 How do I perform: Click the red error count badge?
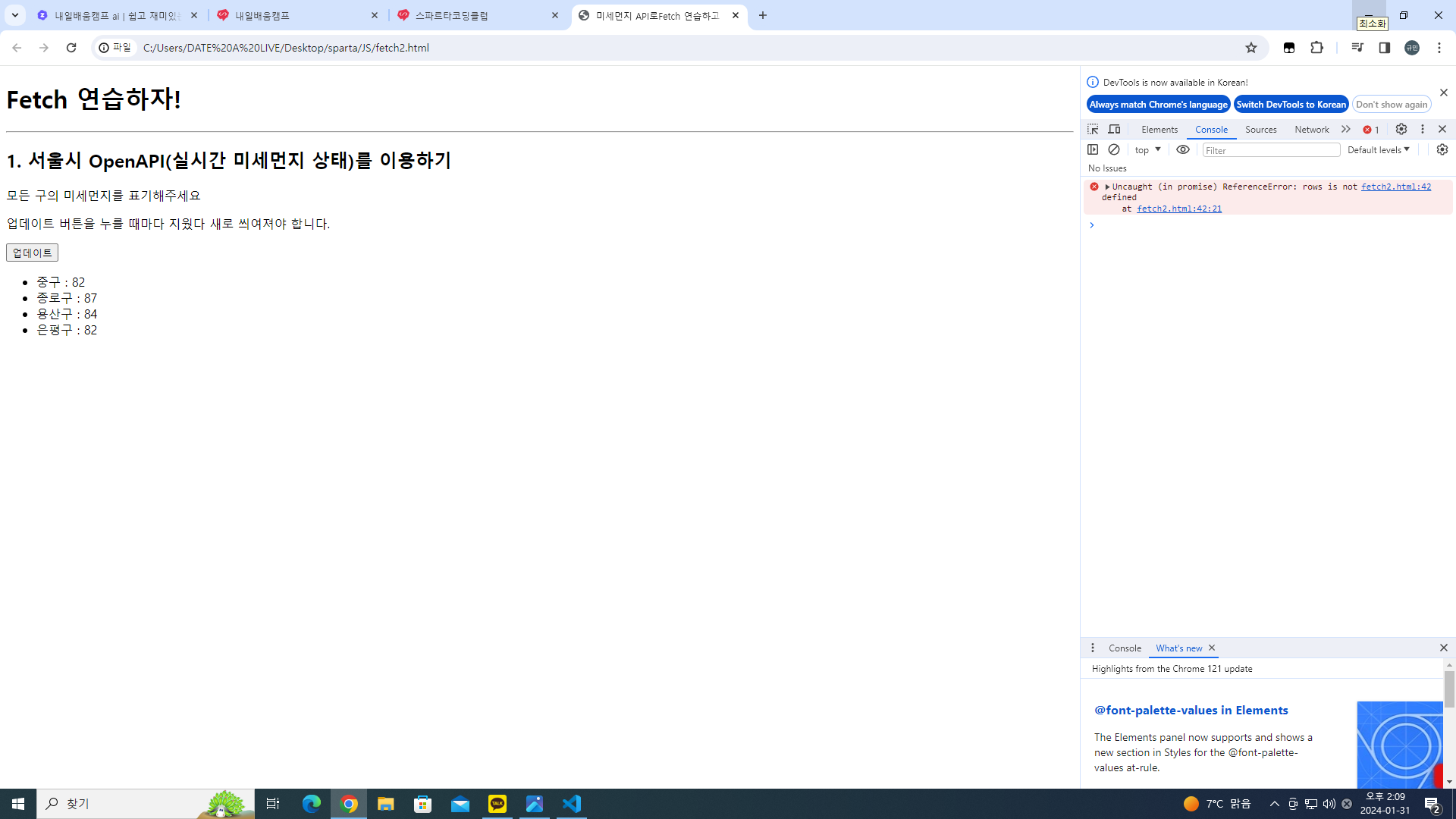tap(1371, 130)
